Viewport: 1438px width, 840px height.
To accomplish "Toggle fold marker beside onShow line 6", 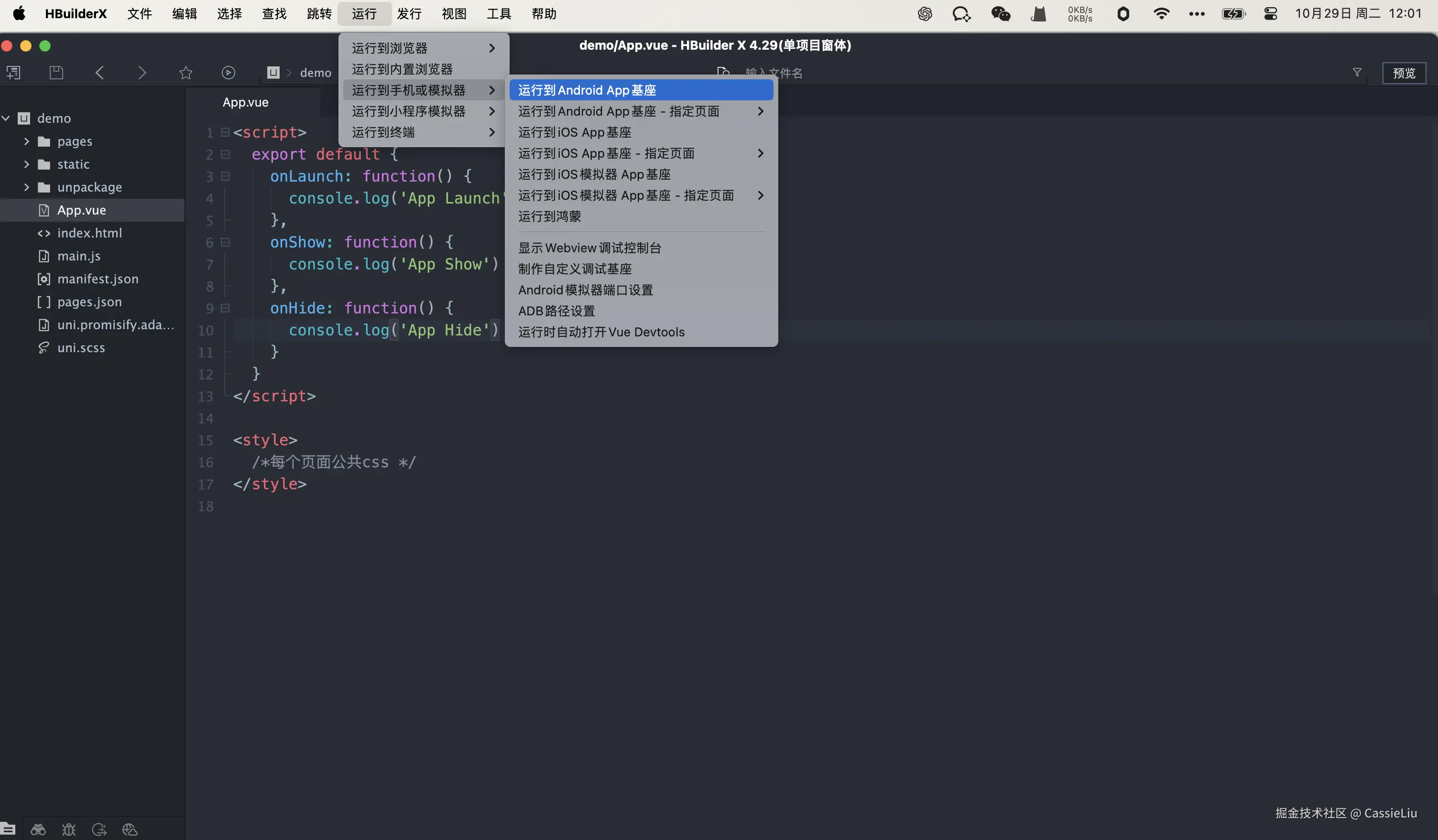I will point(225,242).
